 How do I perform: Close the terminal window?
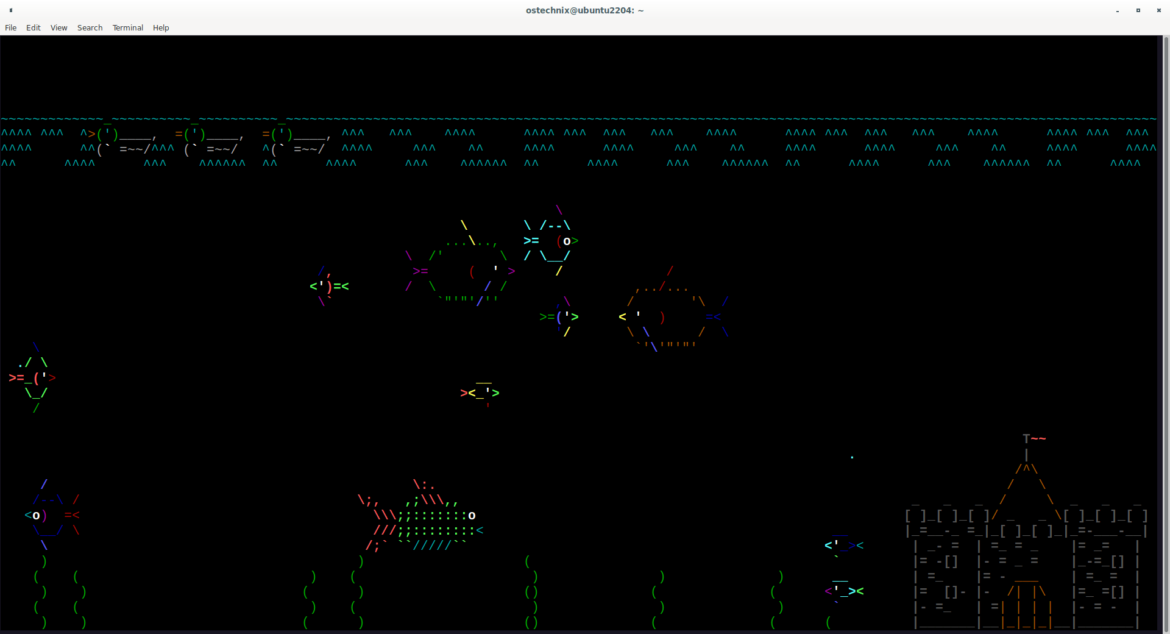pyautogui.click(x=1159, y=10)
